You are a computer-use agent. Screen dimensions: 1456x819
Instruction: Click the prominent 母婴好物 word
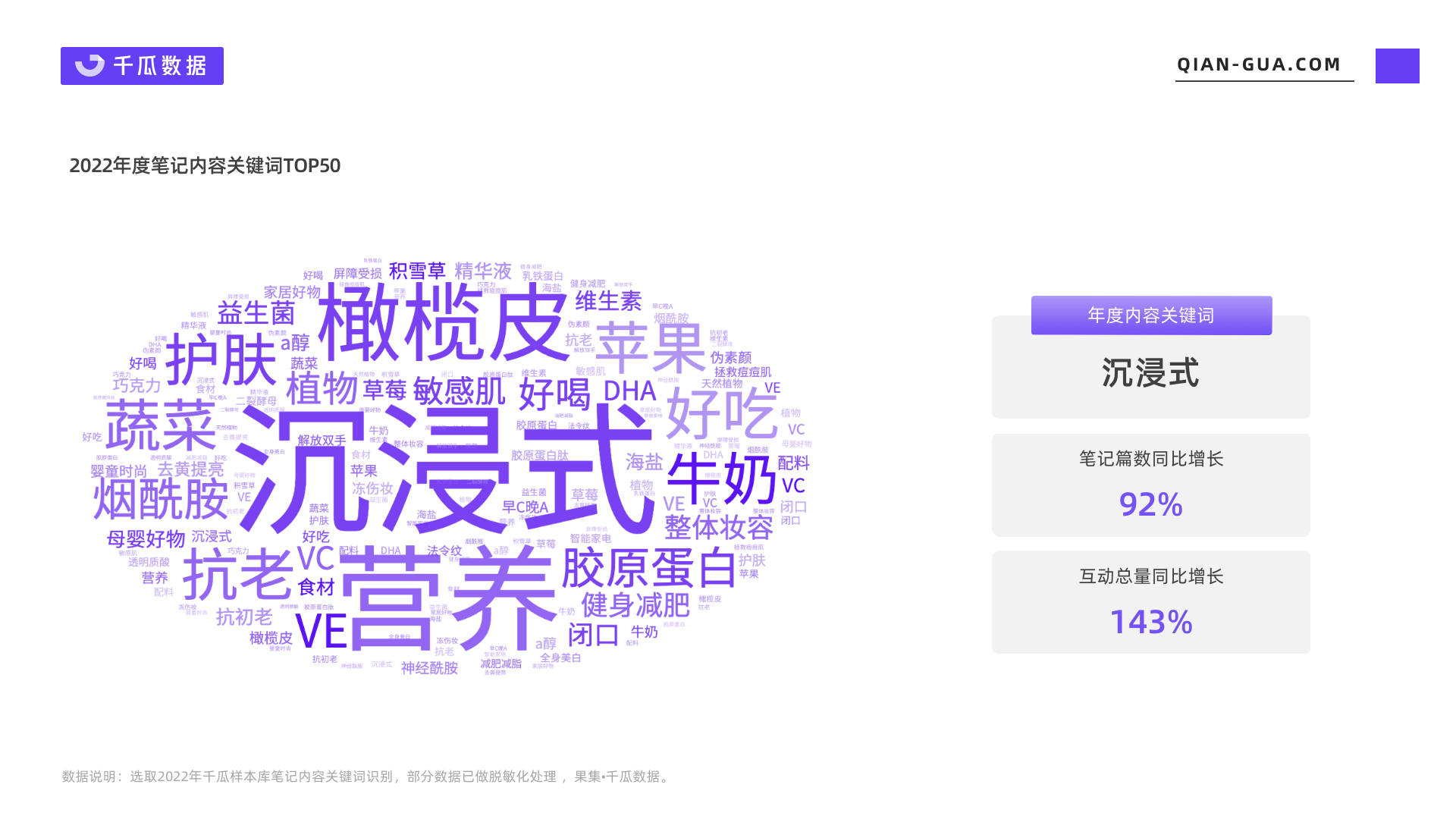coord(146,539)
